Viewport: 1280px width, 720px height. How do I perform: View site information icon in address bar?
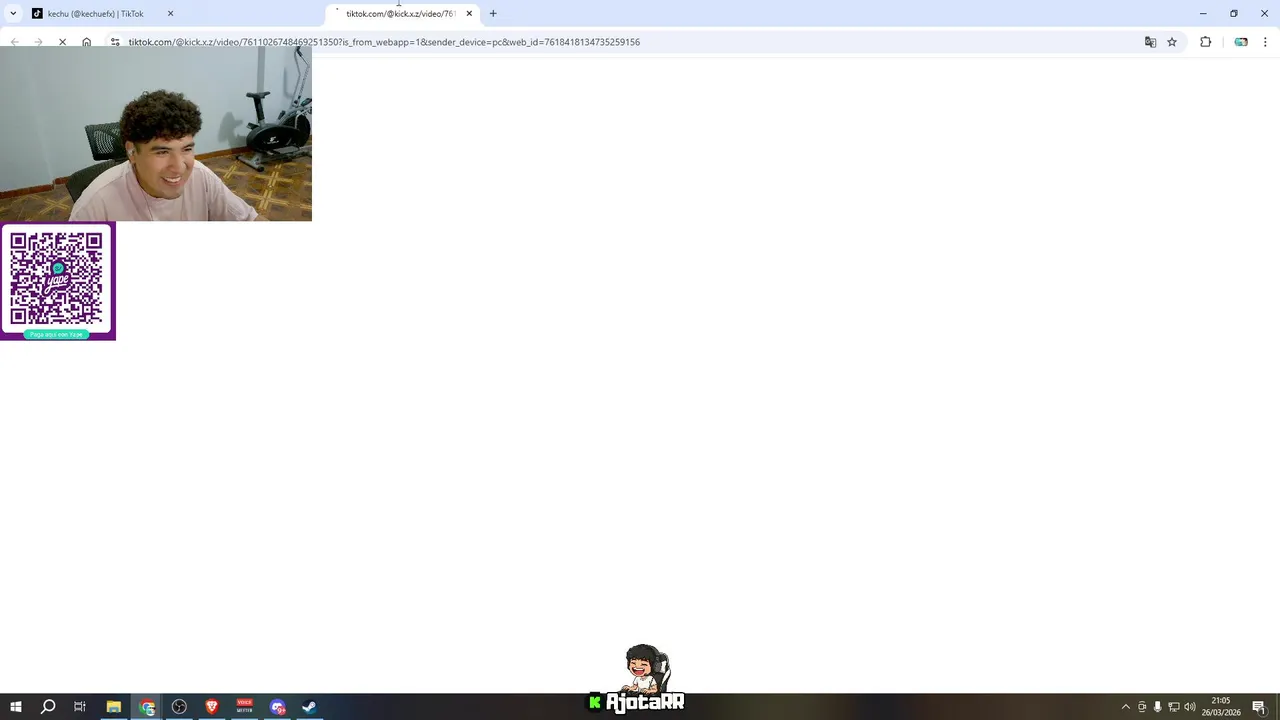pyautogui.click(x=115, y=42)
